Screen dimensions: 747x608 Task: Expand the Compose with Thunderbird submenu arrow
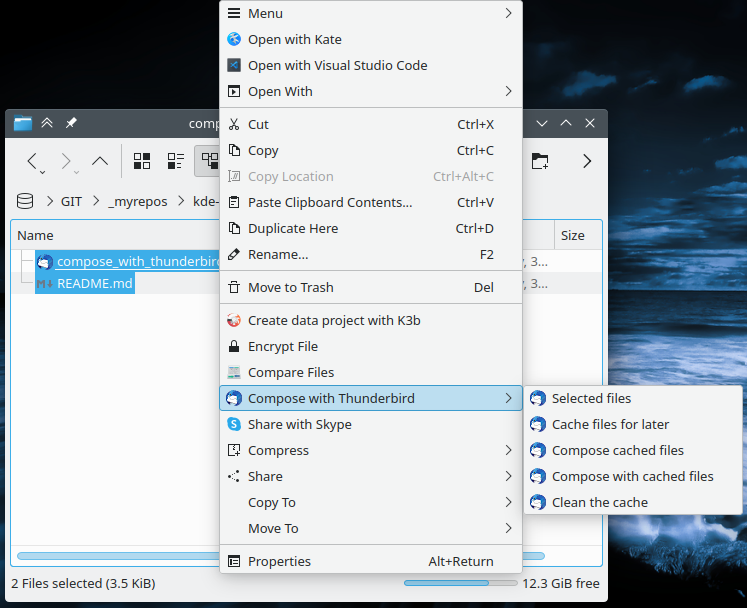[508, 398]
